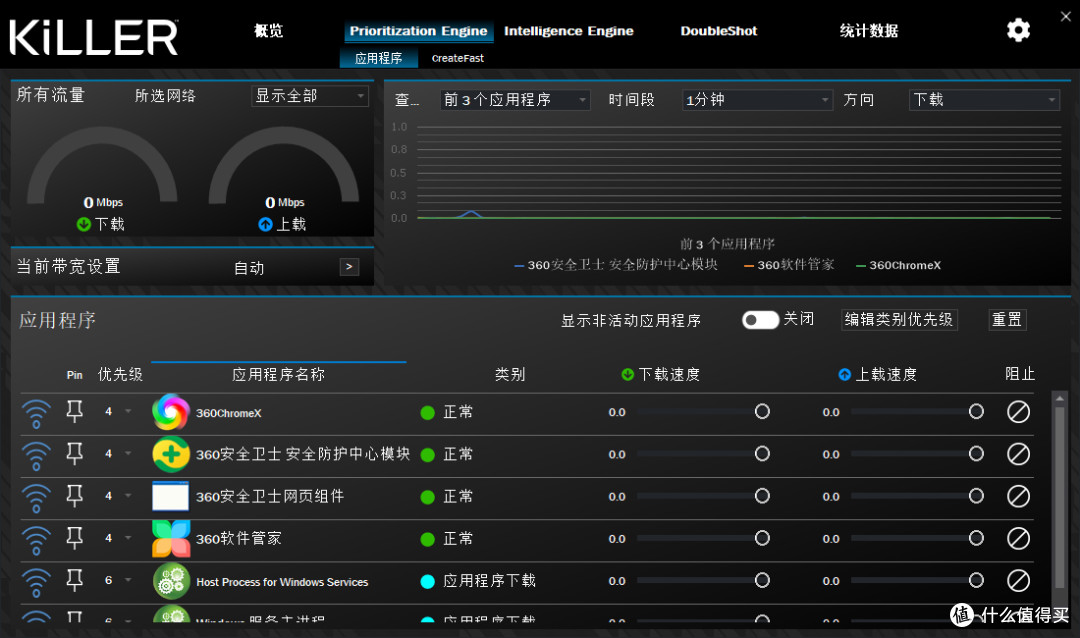This screenshot has width=1080, height=638.
Task: Open the 下载 direction dropdown
Action: click(x=984, y=100)
